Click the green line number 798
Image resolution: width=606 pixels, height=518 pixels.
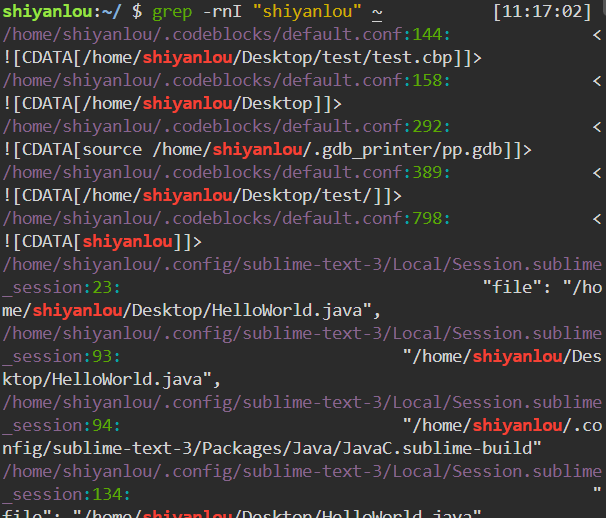(x=431, y=219)
